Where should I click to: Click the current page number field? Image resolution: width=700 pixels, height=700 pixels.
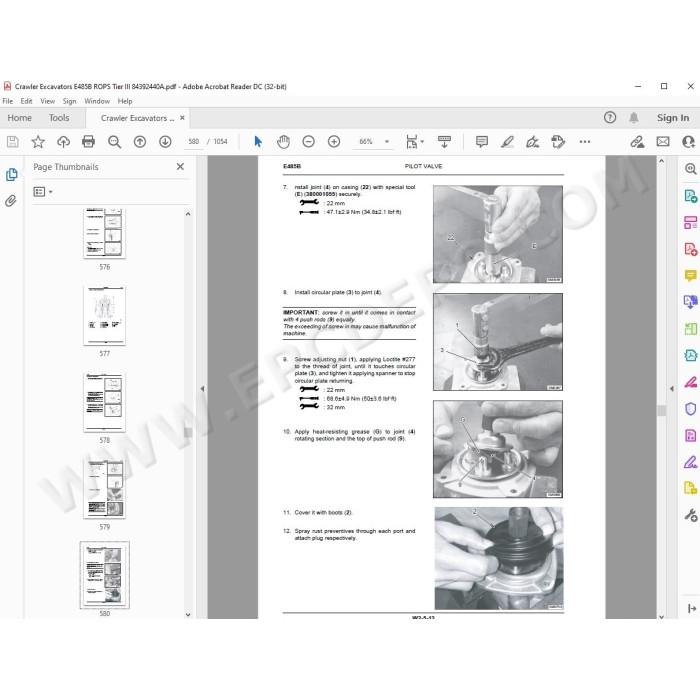click(193, 142)
